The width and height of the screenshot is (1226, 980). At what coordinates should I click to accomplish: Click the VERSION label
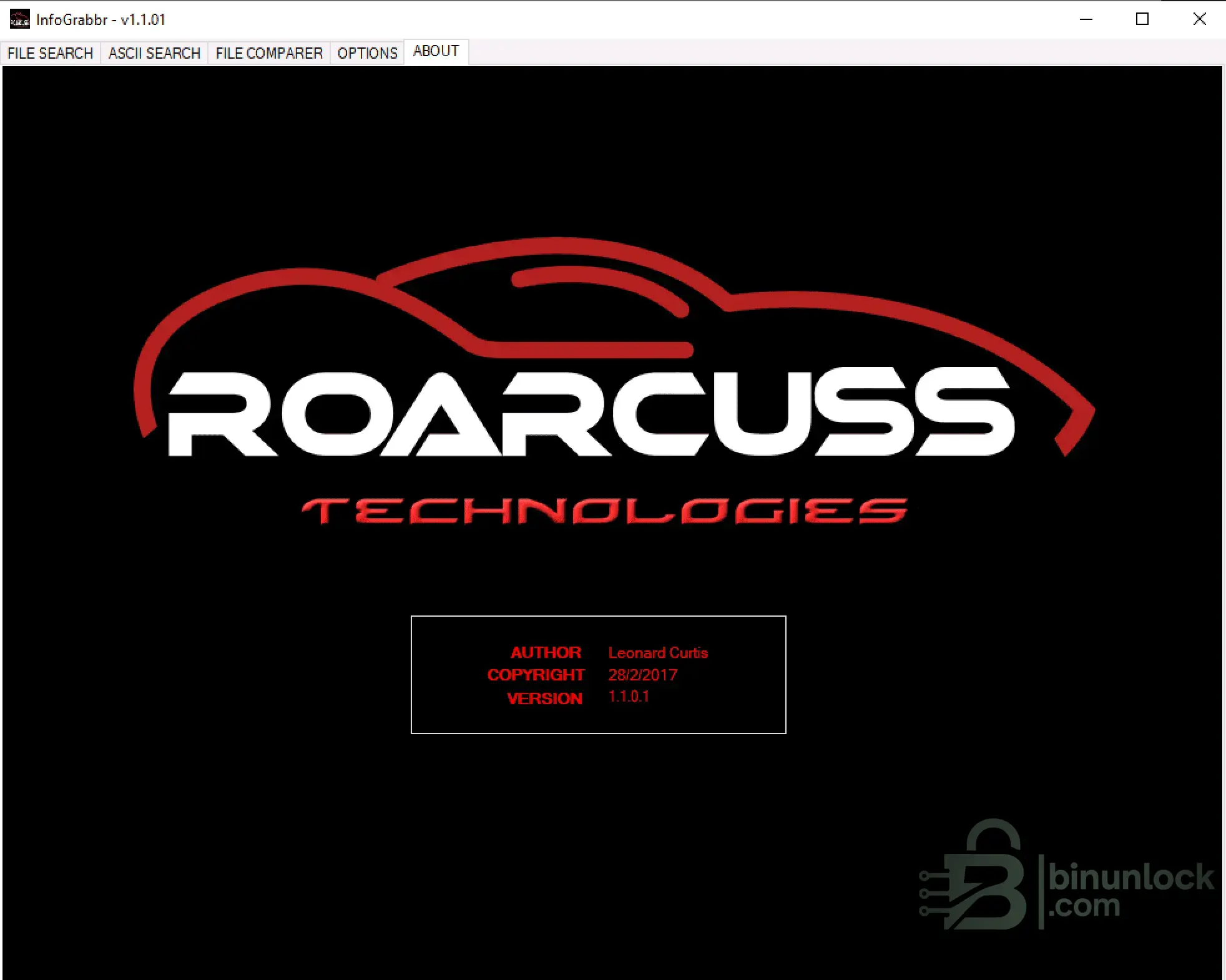[544, 698]
